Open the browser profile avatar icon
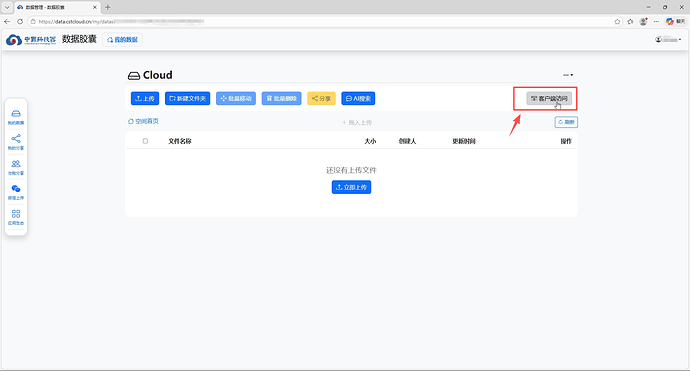 click(643, 21)
